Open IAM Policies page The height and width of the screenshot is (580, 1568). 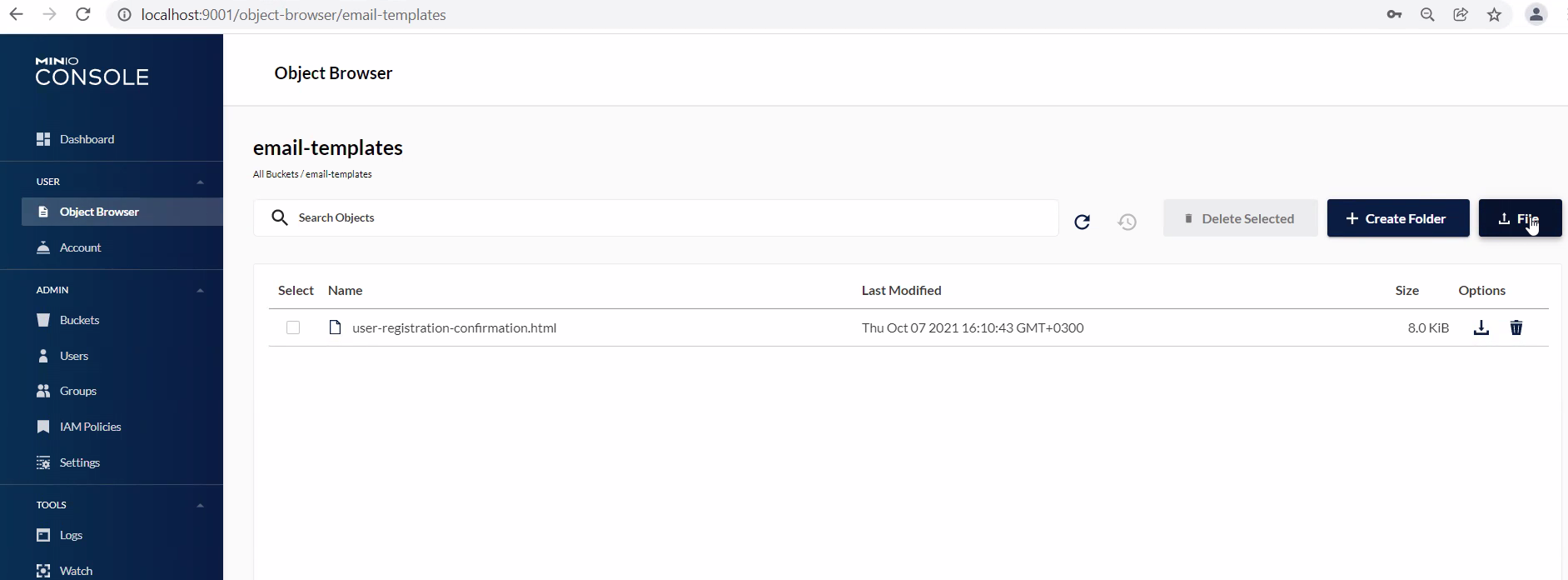point(90,427)
